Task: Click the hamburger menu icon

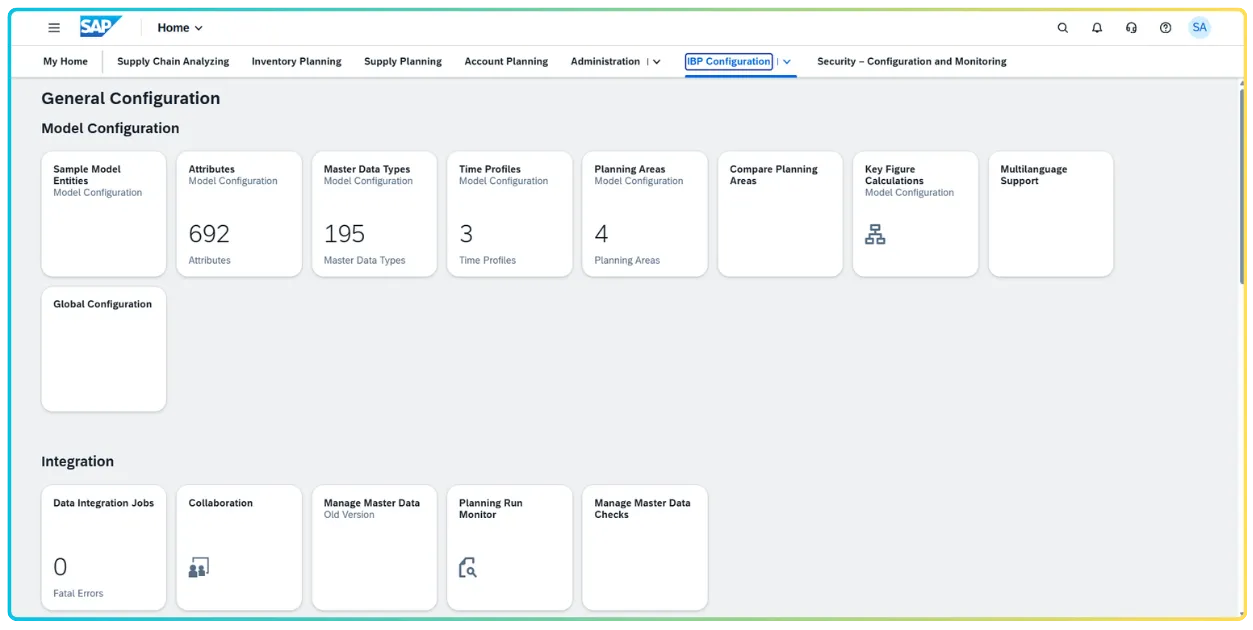Action: [x=53, y=27]
